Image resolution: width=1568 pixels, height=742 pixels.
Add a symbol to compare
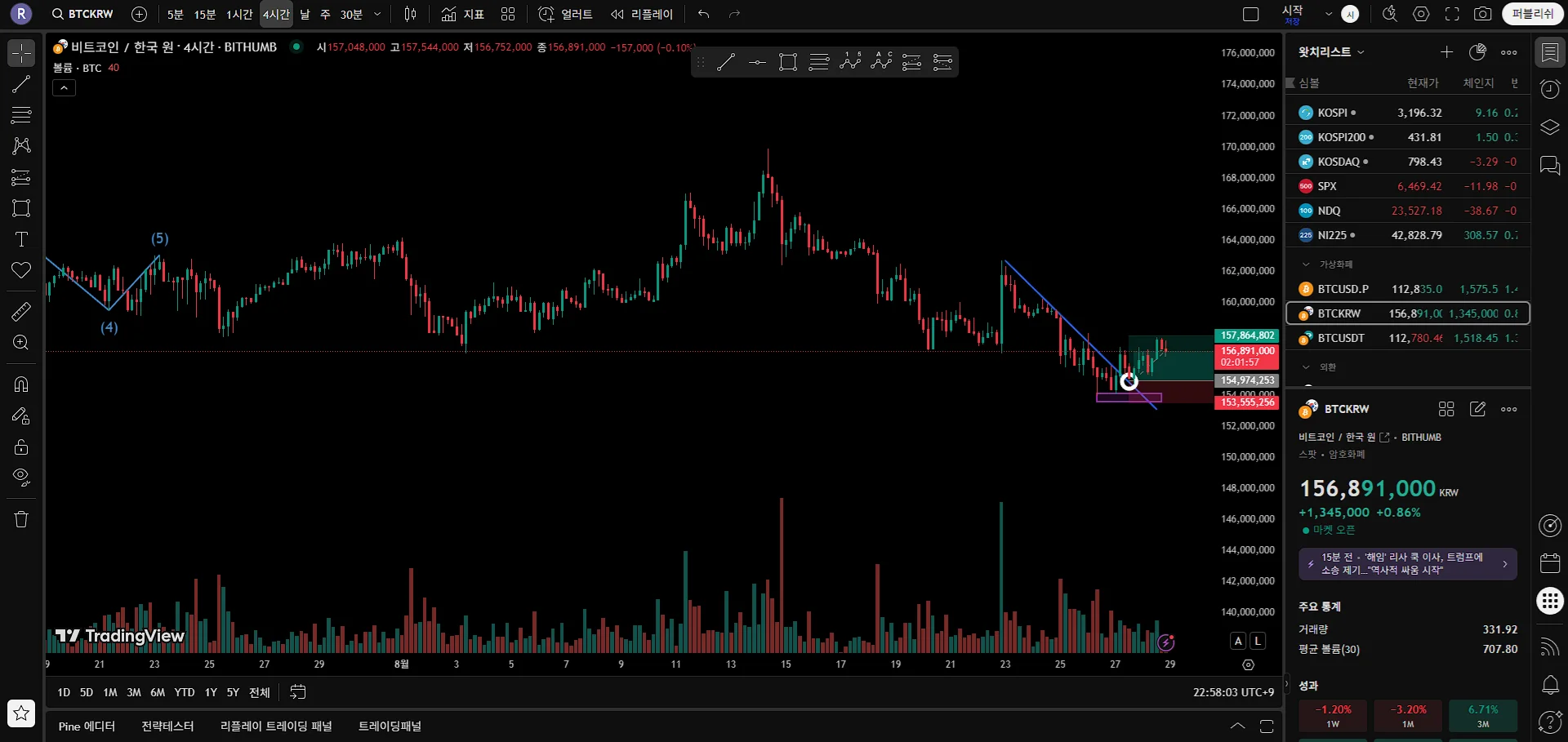pyautogui.click(x=140, y=14)
